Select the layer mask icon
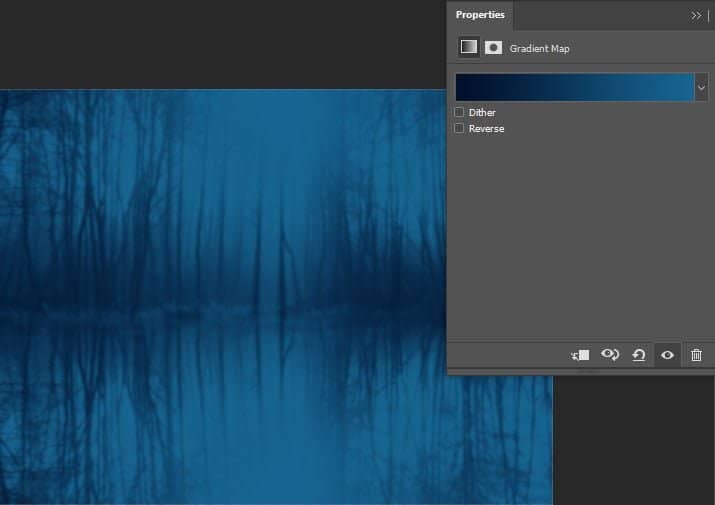715x505 pixels. 493,47
